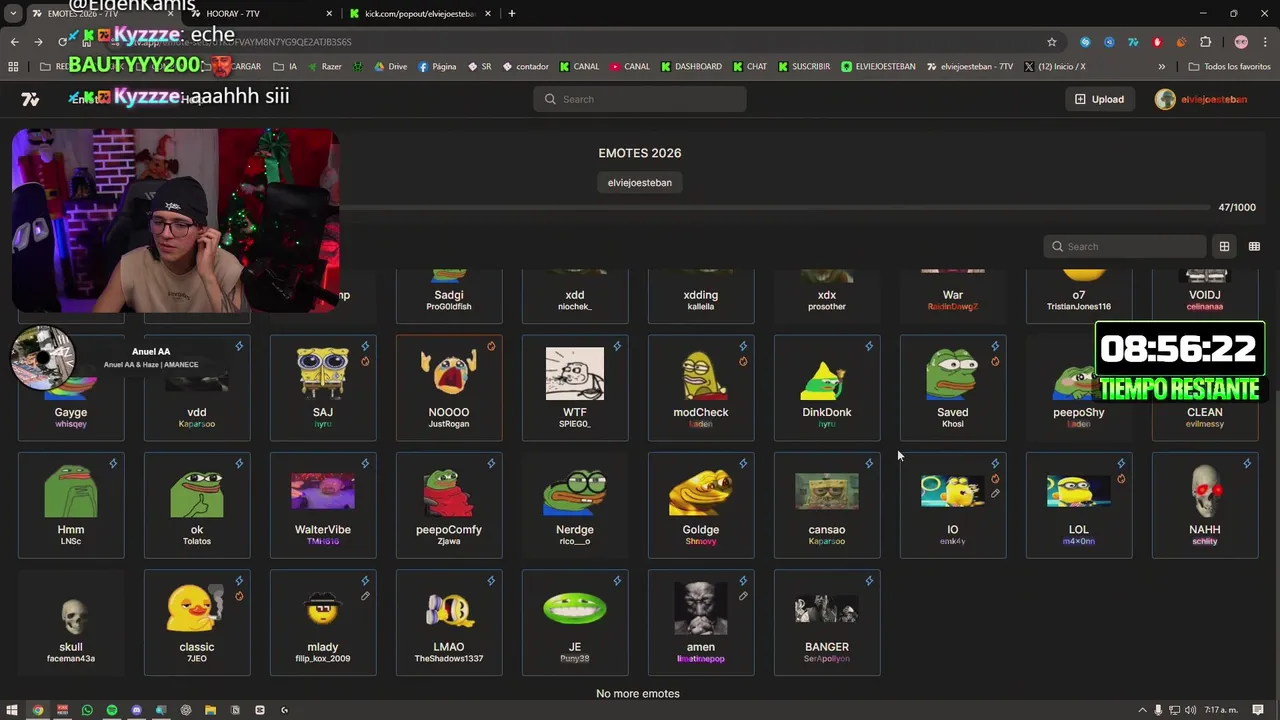Image resolution: width=1280 pixels, height=720 pixels.
Task: Open WhatsApp from the taskbar
Action: [87, 710]
